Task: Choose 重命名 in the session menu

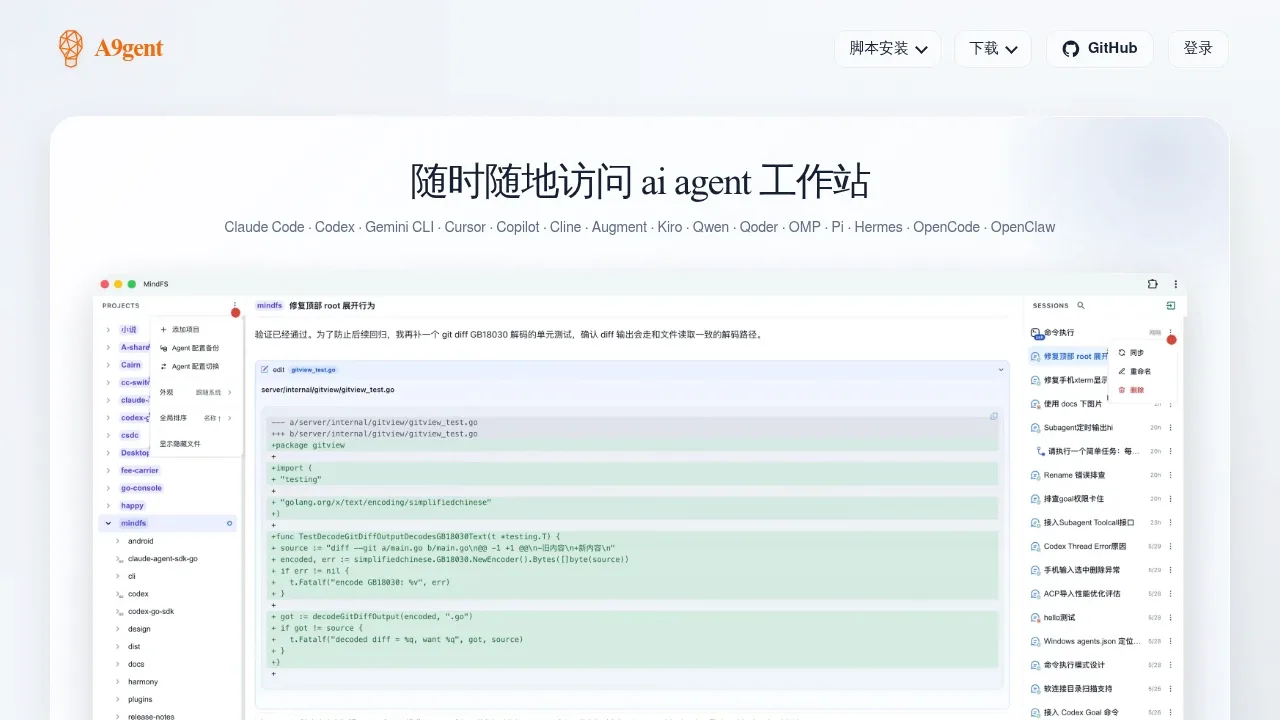Action: tap(1133, 371)
